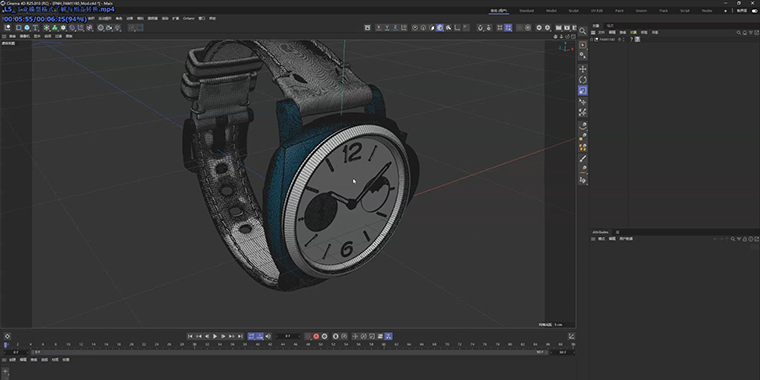The image size is (760, 380).
Task: Open the Object Manager hamburger menu
Action: pos(593,32)
